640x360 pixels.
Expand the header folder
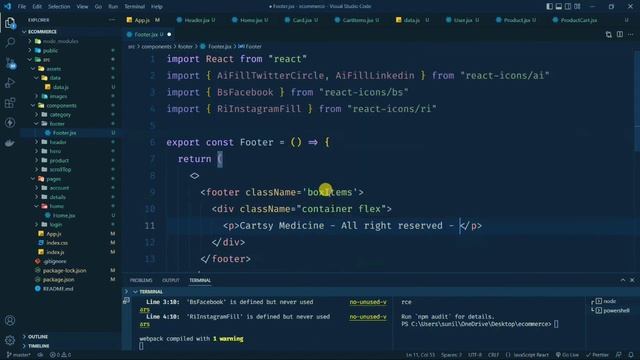[58, 142]
